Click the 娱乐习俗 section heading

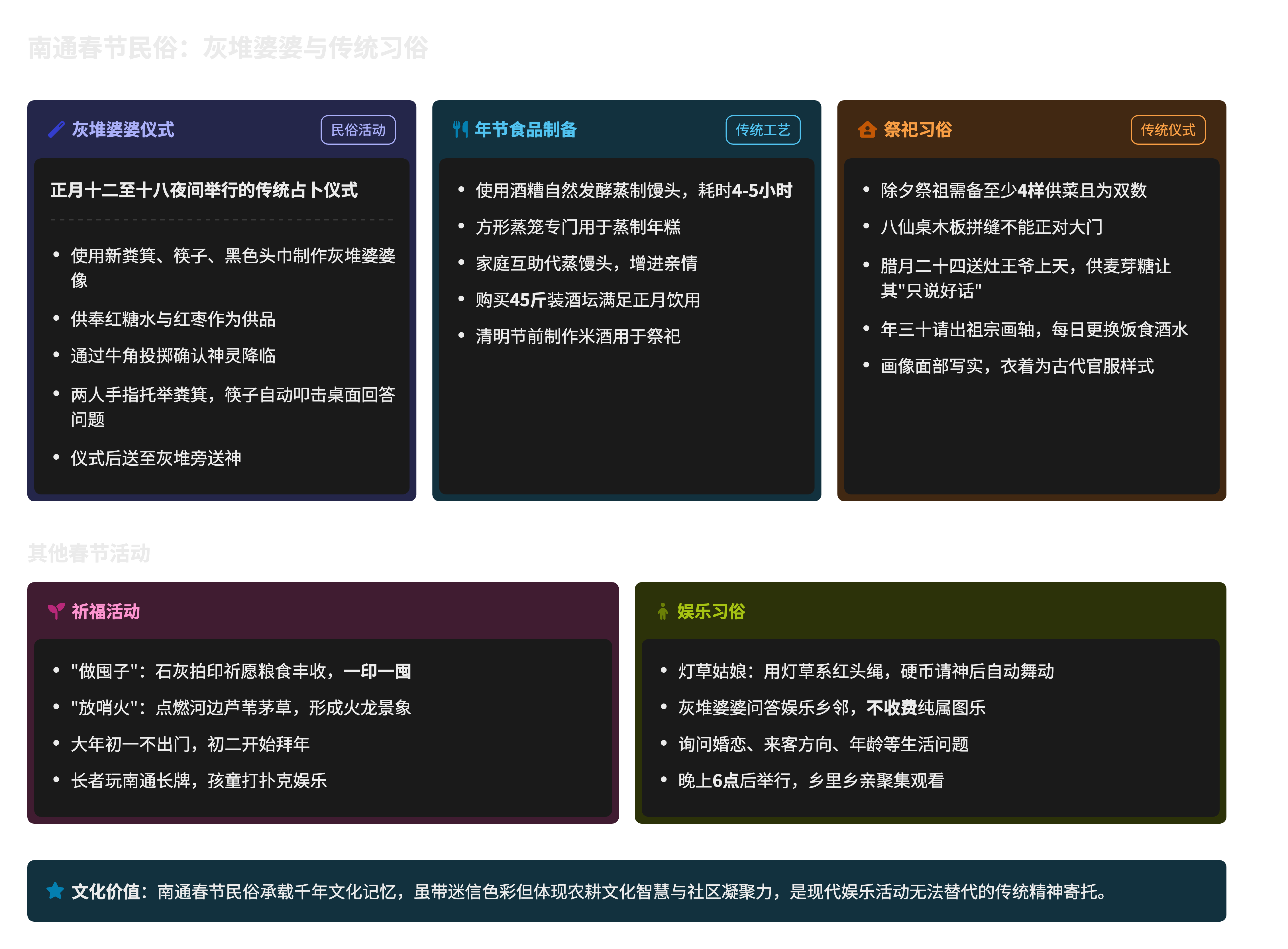point(711,611)
